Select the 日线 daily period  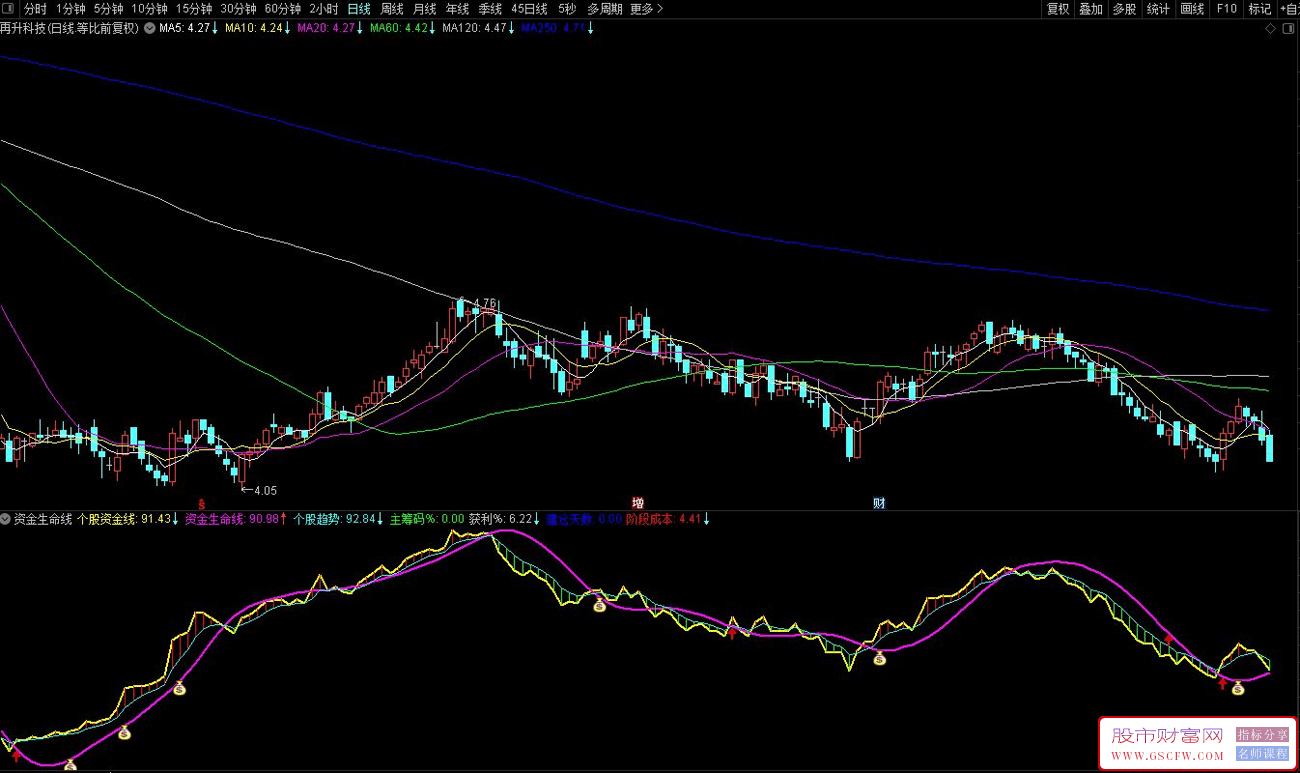(359, 9)
